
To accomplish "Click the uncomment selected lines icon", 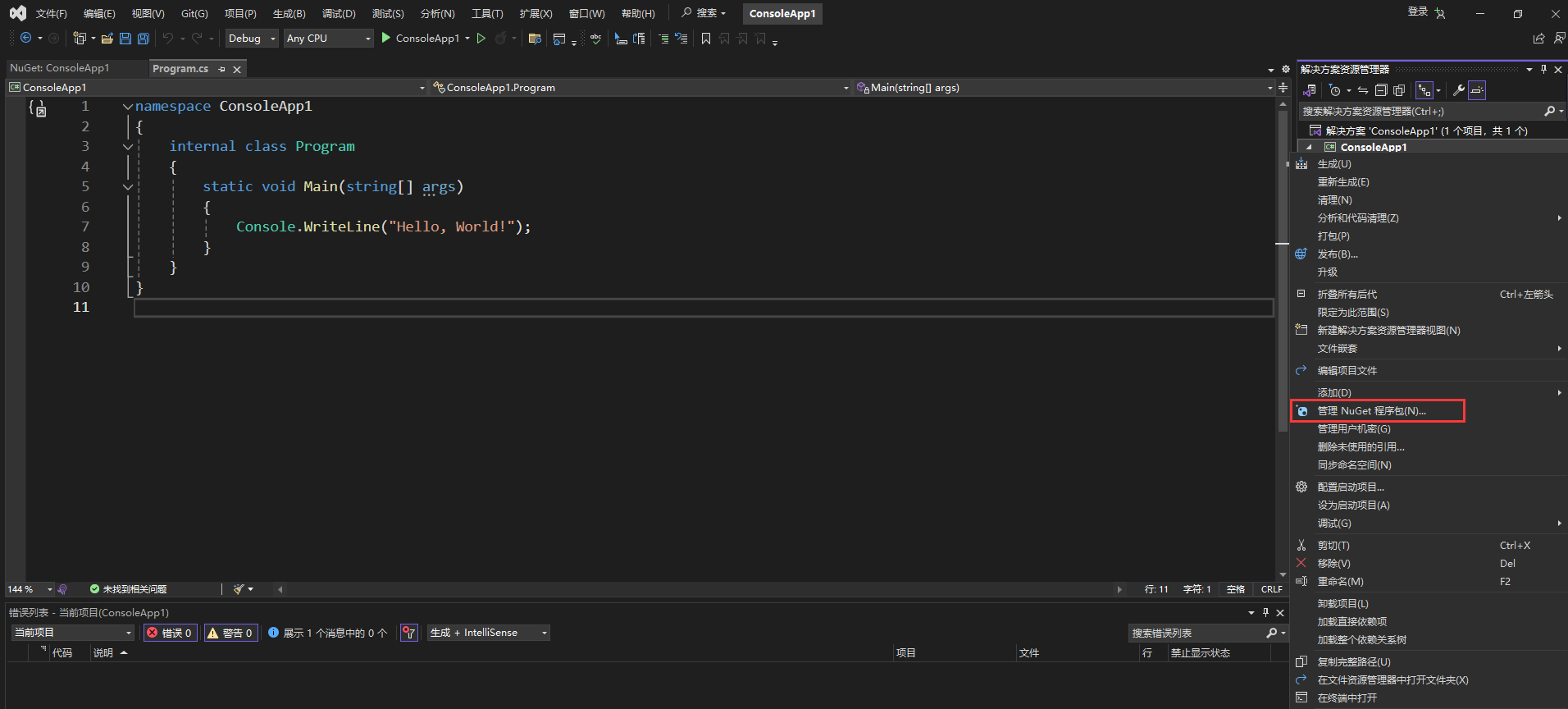I will 681,38.
